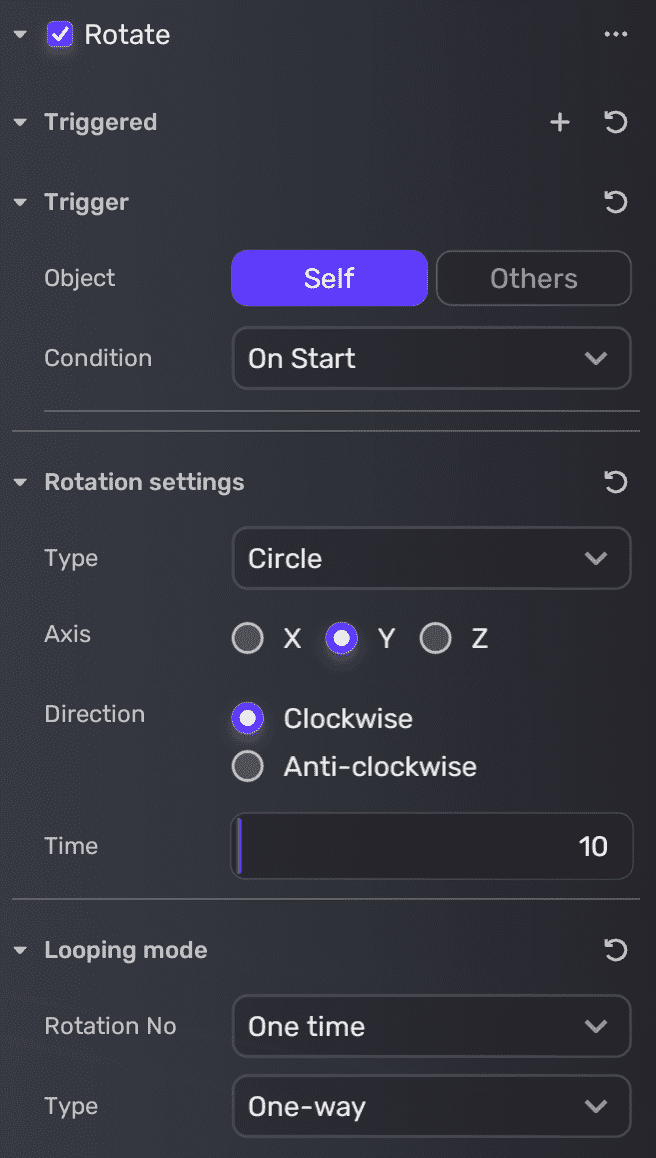Open the looping Type dropdown showing One-way
Screen dimensions: 656x1158
coord(431,1106)
